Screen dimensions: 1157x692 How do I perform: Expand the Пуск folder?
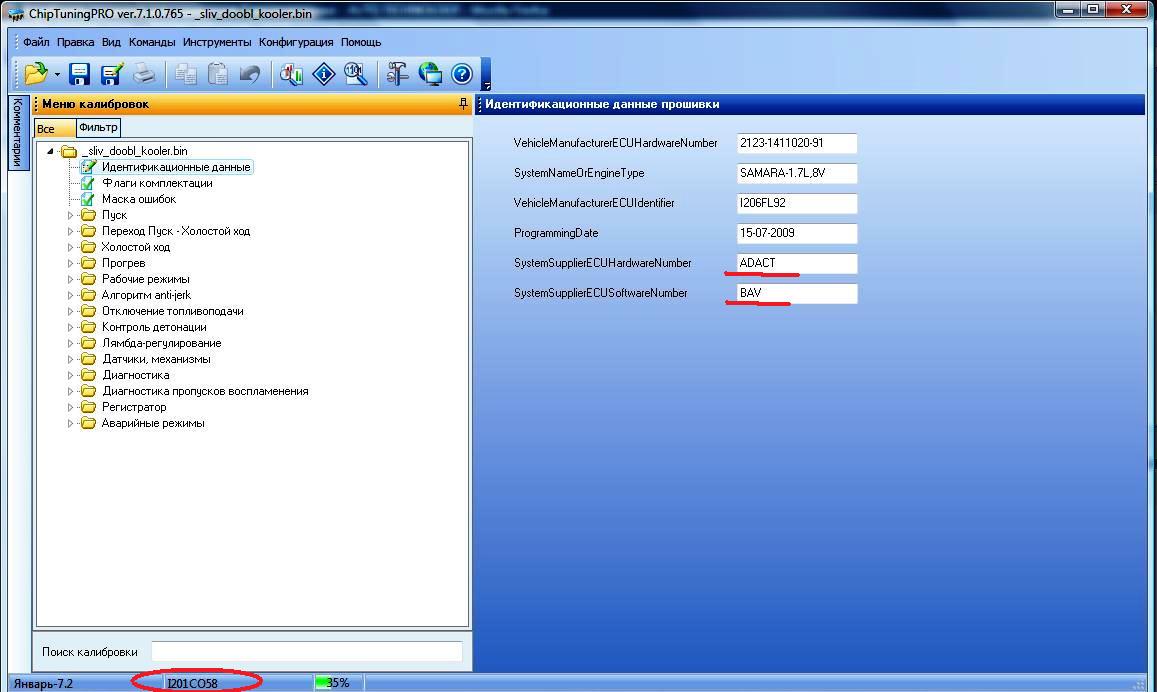pyautogui.click(x=71, y=215)
